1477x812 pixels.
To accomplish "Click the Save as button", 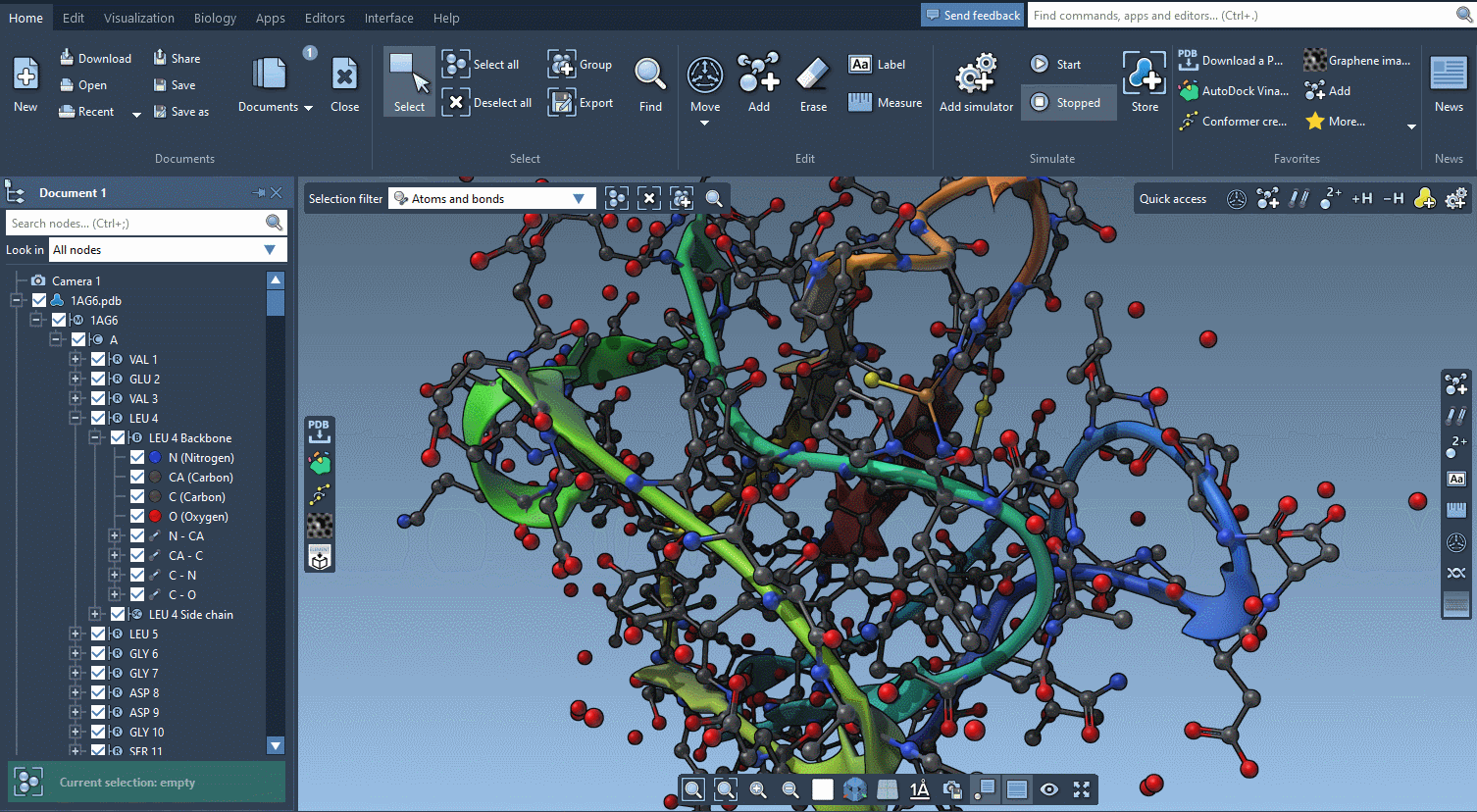I will coord(181,112).
